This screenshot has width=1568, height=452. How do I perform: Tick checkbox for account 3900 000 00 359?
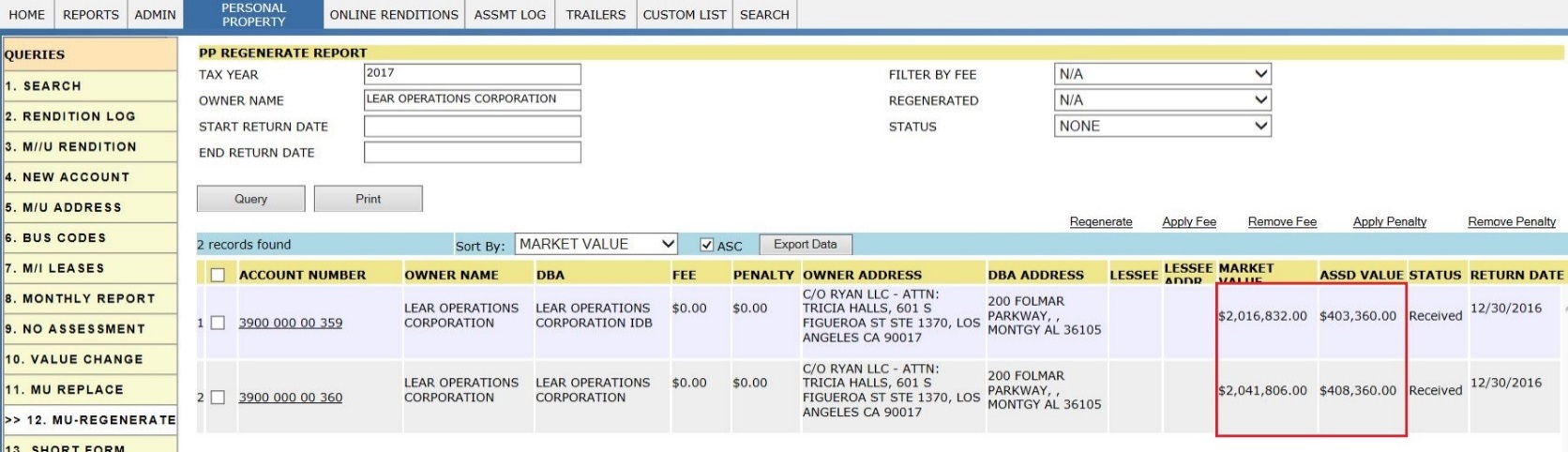click(x=218, y=323)
